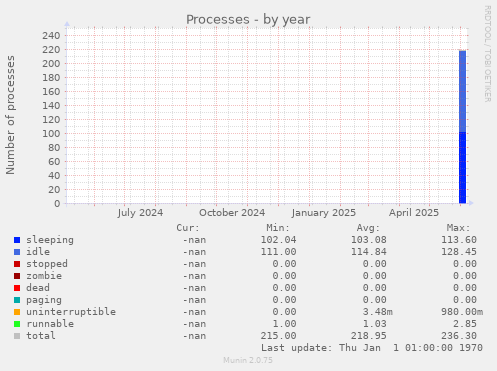The width and height of the screenshot is (497, 371).
Task: Click uninterruptible average value 3.48m
Action: tap(378, 312)
